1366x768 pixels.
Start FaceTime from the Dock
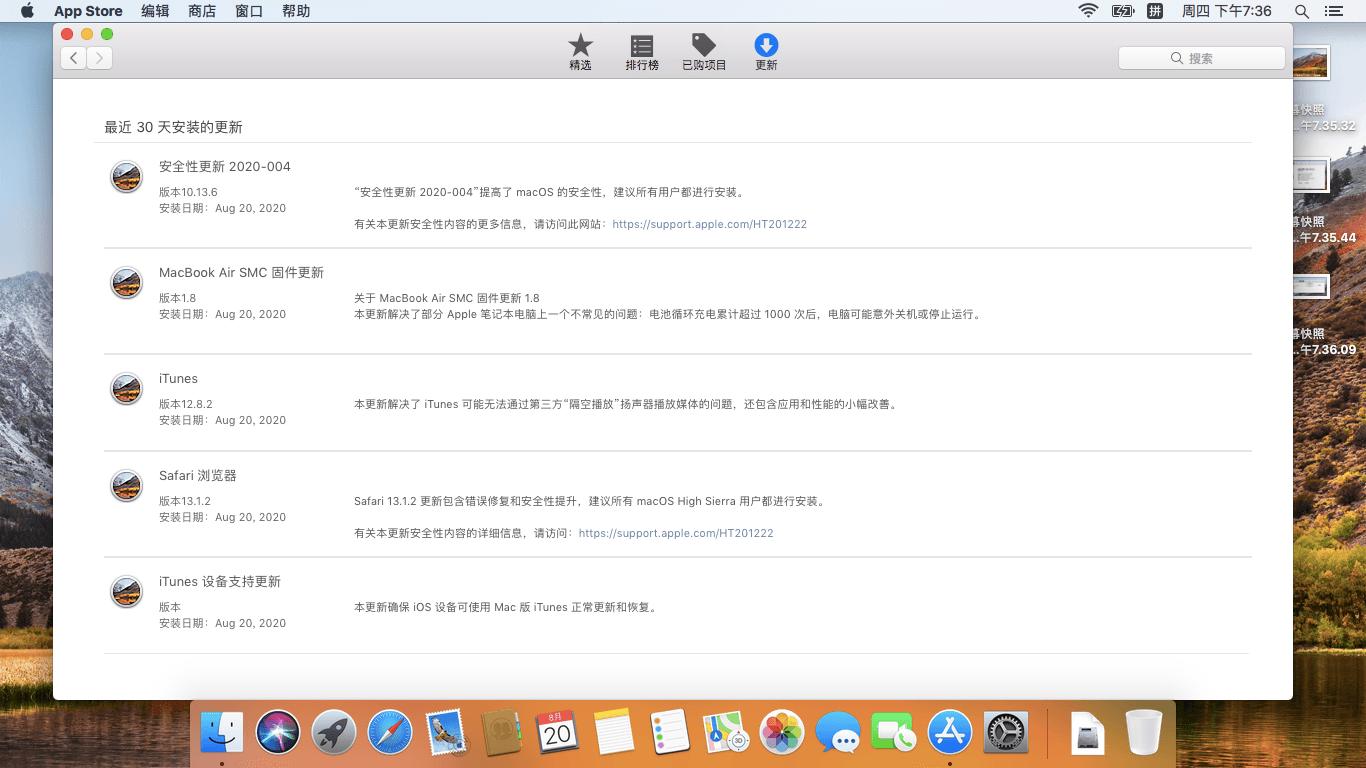(x=893, y=732)
